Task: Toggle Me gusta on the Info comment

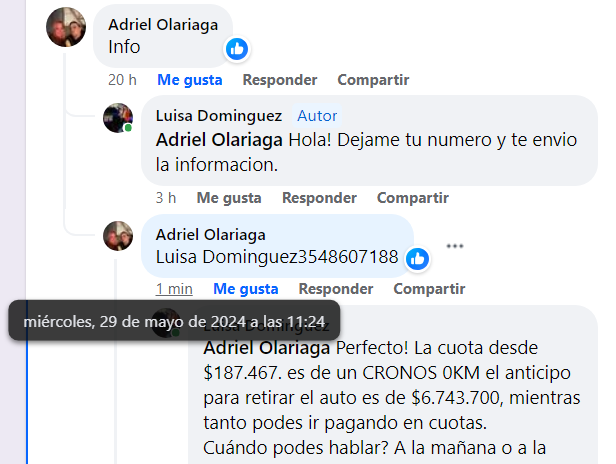Action: coord(190,80)
